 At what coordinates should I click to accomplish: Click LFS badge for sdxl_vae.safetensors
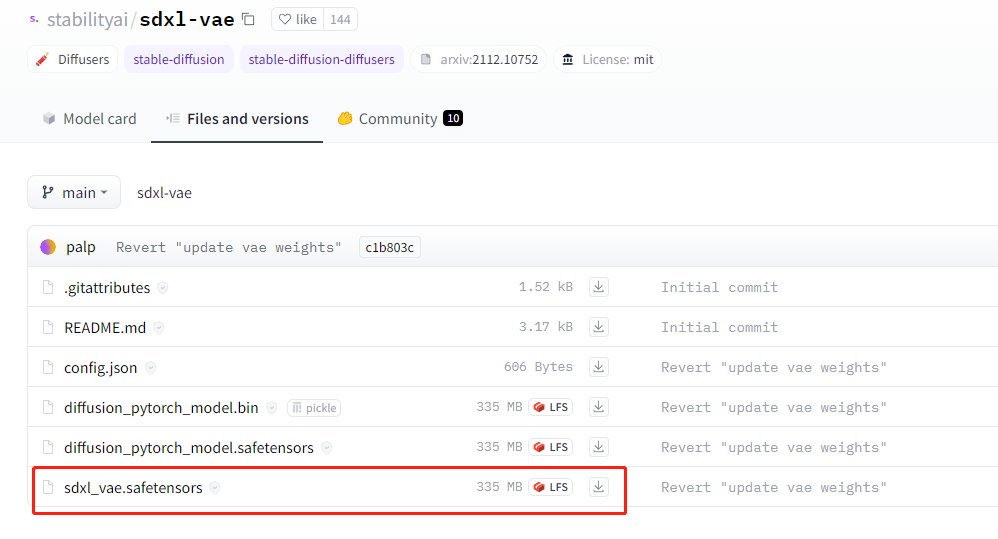coord(551,487)
